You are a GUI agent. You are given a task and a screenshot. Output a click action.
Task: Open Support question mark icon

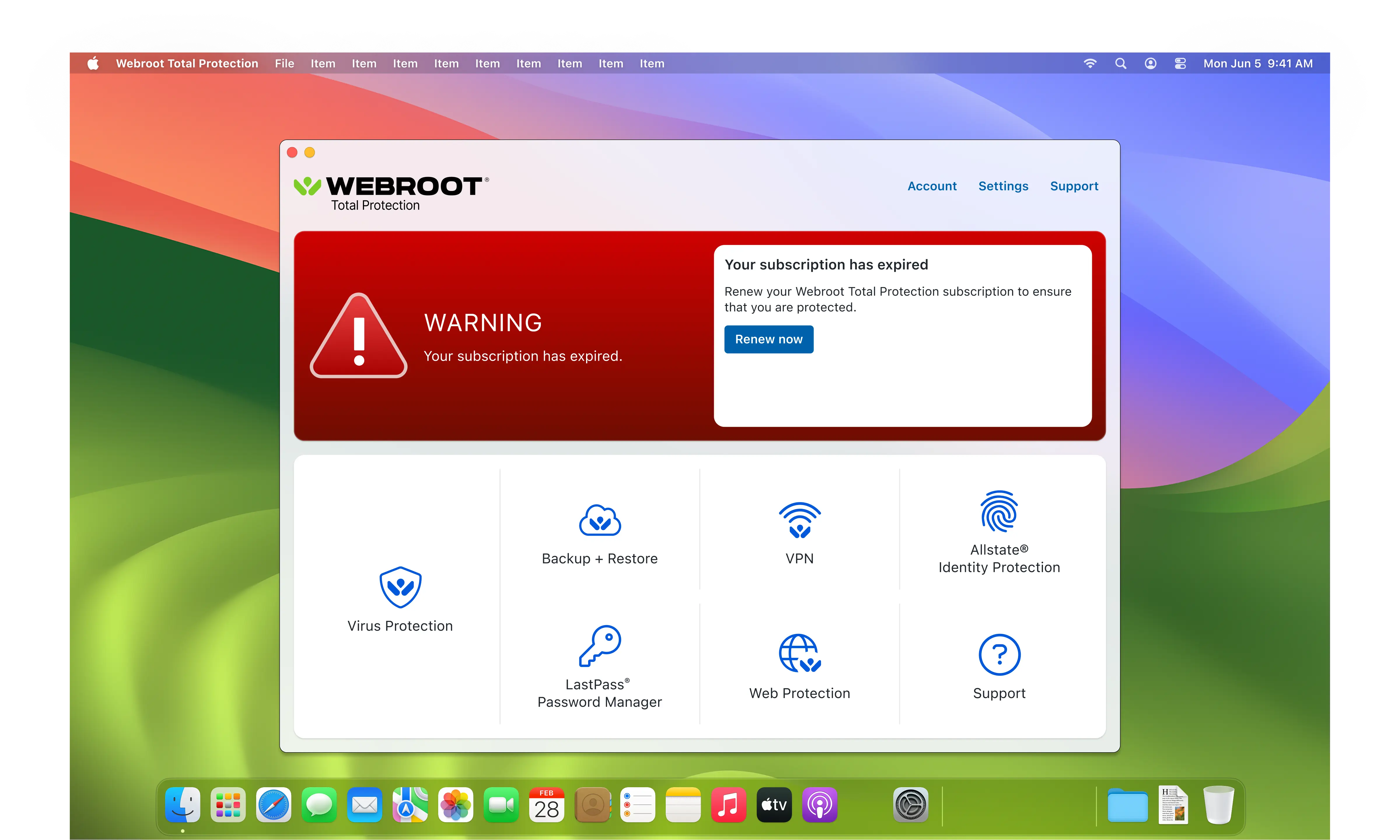pyautogui.click(x=999, y=654)
